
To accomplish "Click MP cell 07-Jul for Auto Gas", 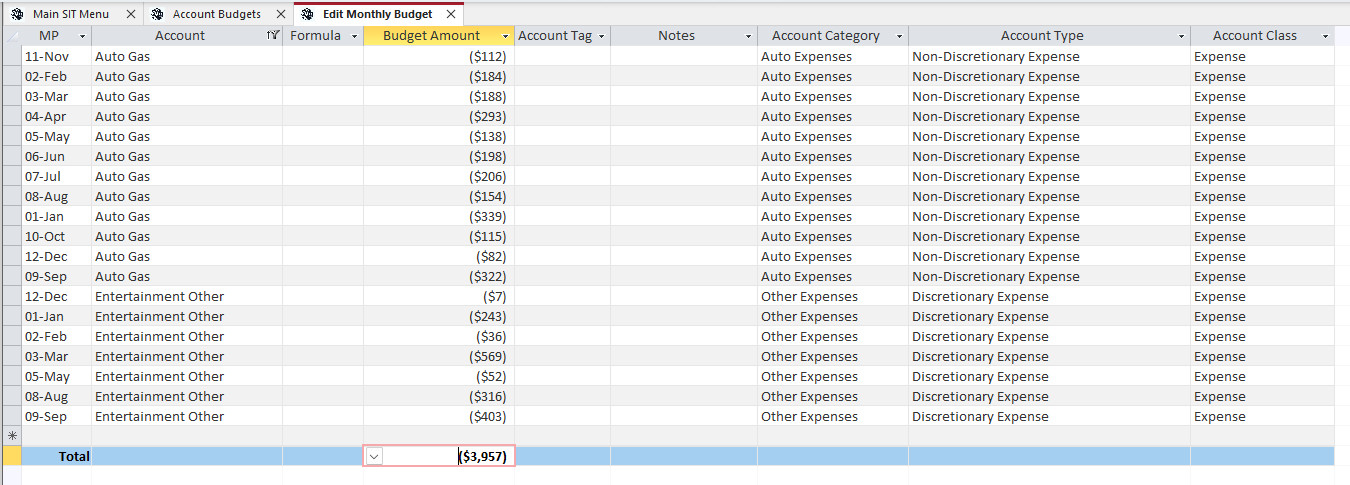I will [56, 176].
